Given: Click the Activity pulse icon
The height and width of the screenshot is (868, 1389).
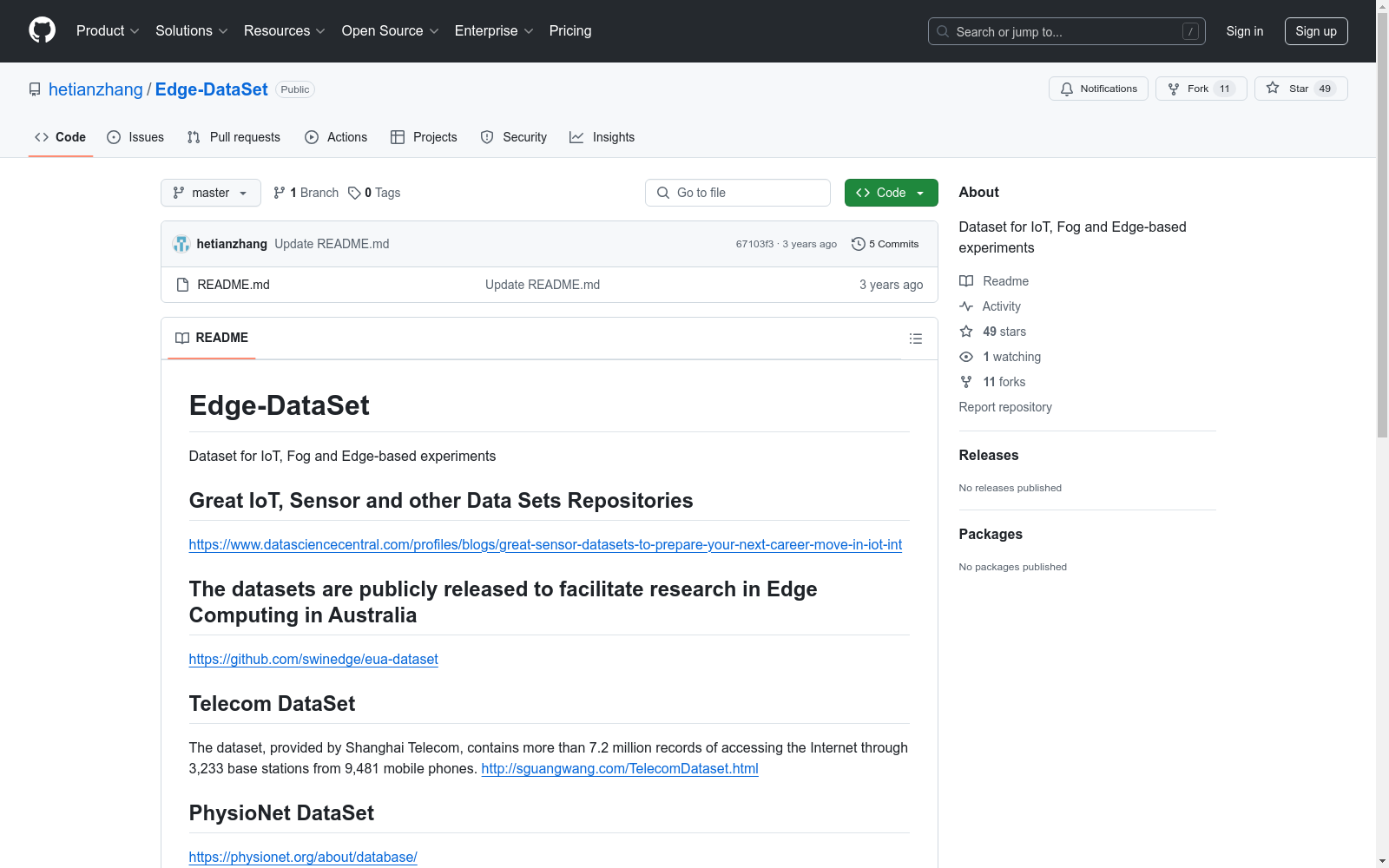Looking at the screenshot, I should (966, 306).
